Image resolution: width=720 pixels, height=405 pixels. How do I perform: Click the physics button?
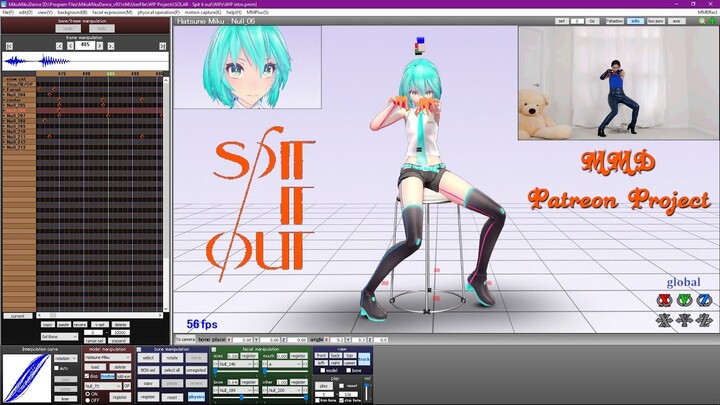pos(196,397)
